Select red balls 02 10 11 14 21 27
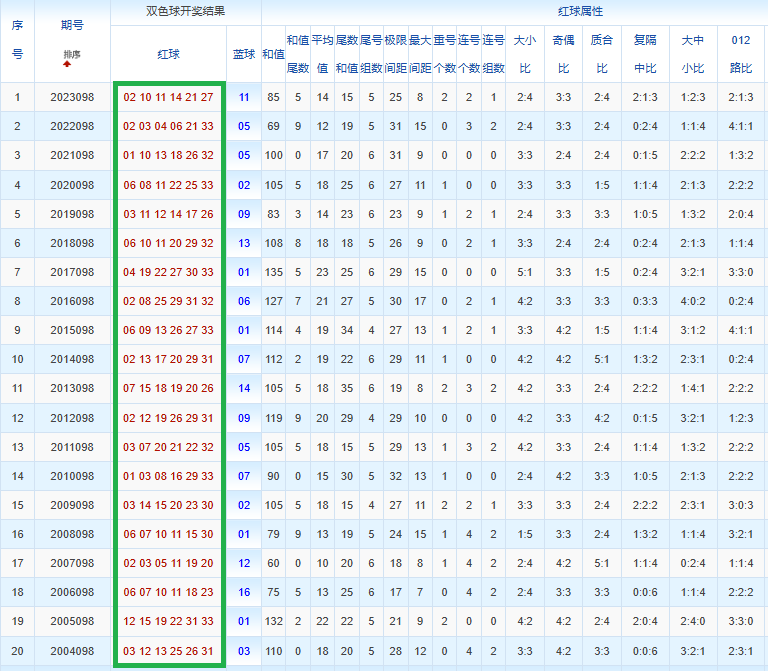The image size is (768, 671). 168,97
